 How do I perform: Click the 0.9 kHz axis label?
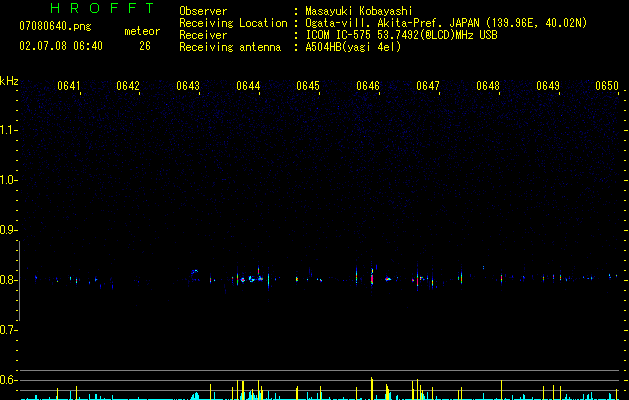[x=8, y=230]
